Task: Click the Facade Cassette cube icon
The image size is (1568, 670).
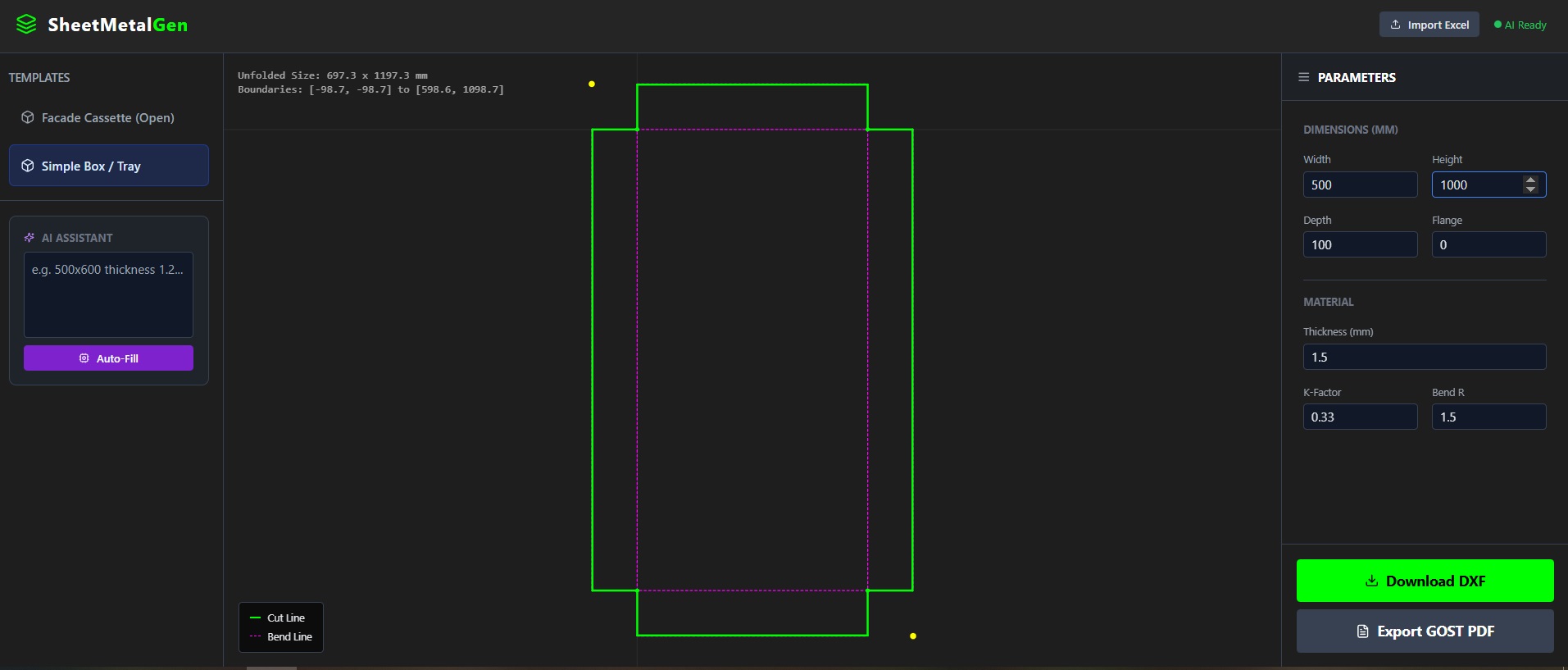Action: pos(28,117)
